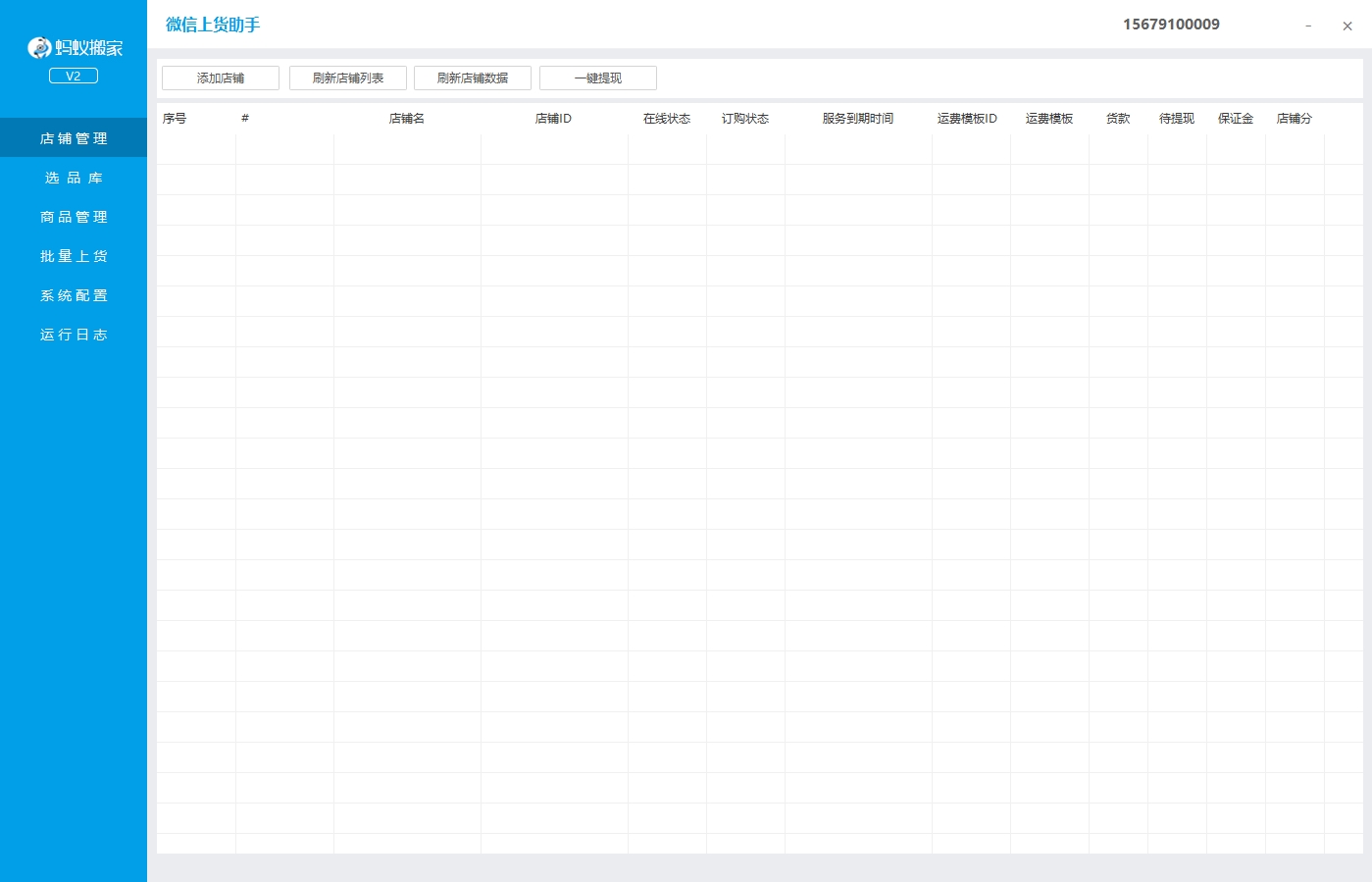Sort by 店铺ID column header
The image size is (1372, 882).
pyautogui.click(x=553, y=119)
